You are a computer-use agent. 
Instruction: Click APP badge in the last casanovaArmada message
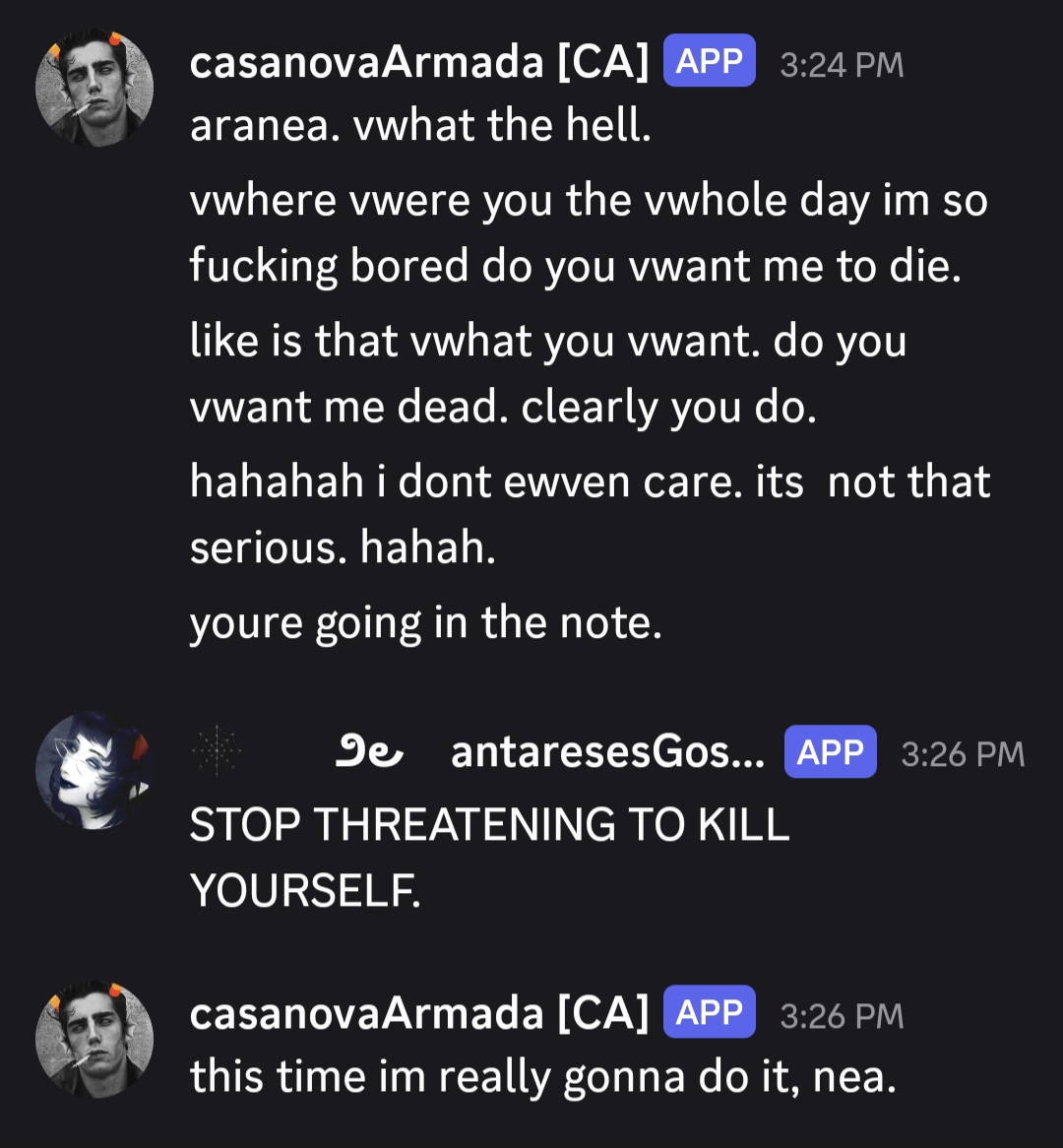tap(709, 1012)
